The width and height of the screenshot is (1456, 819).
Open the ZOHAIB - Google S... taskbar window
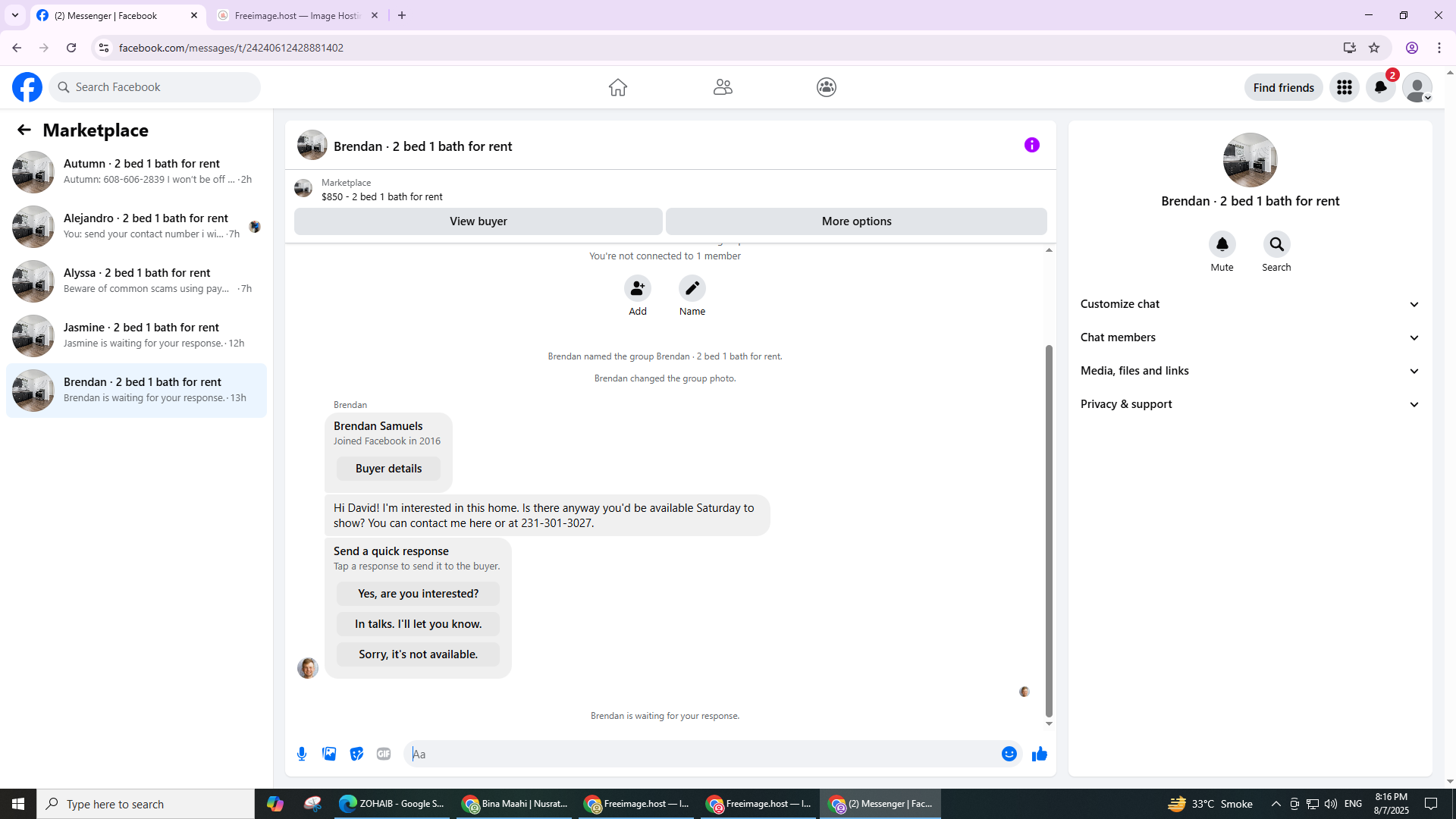(x=392, y=804)
